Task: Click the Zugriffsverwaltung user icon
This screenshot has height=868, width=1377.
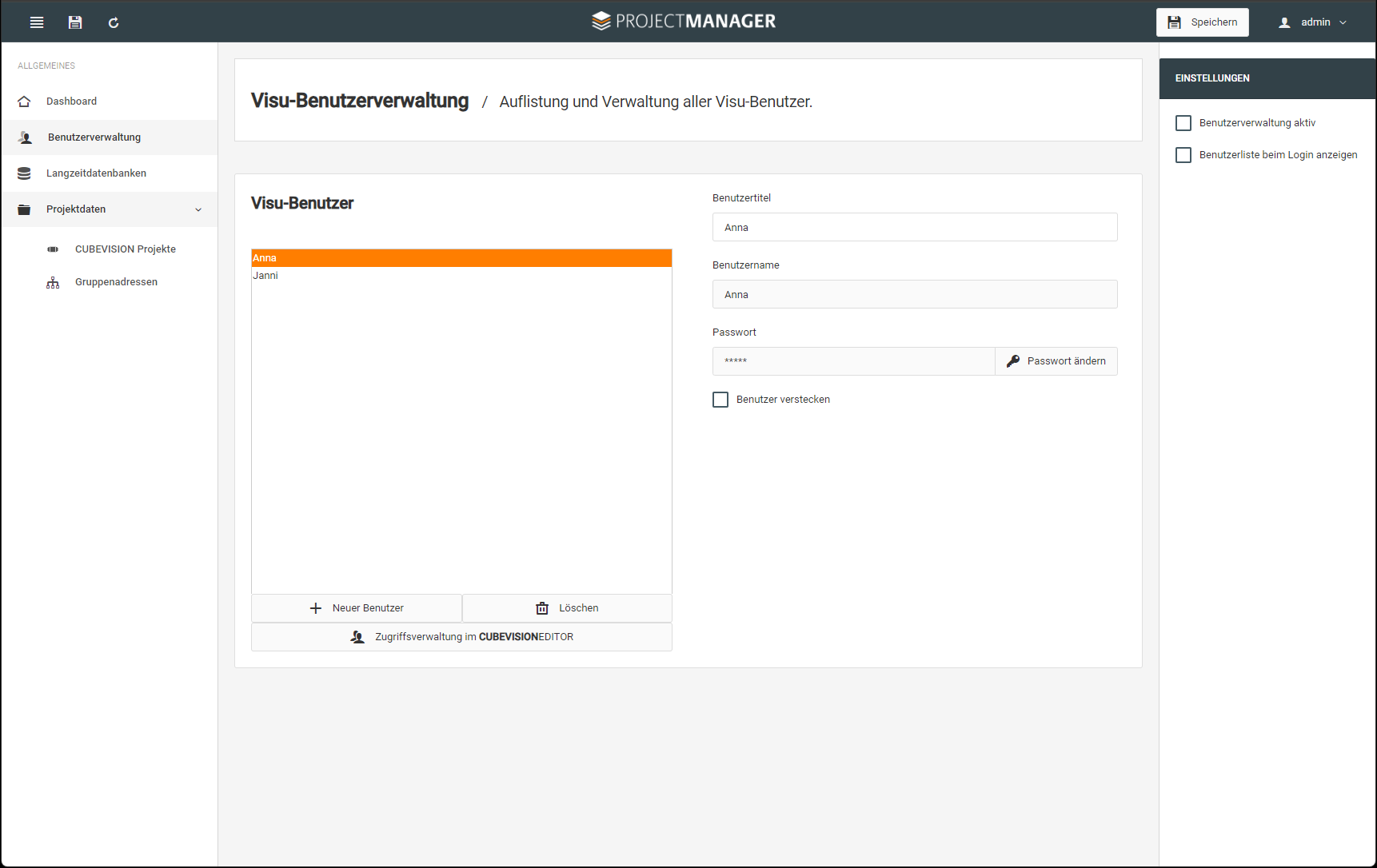Action: click(x=357, y=637)
